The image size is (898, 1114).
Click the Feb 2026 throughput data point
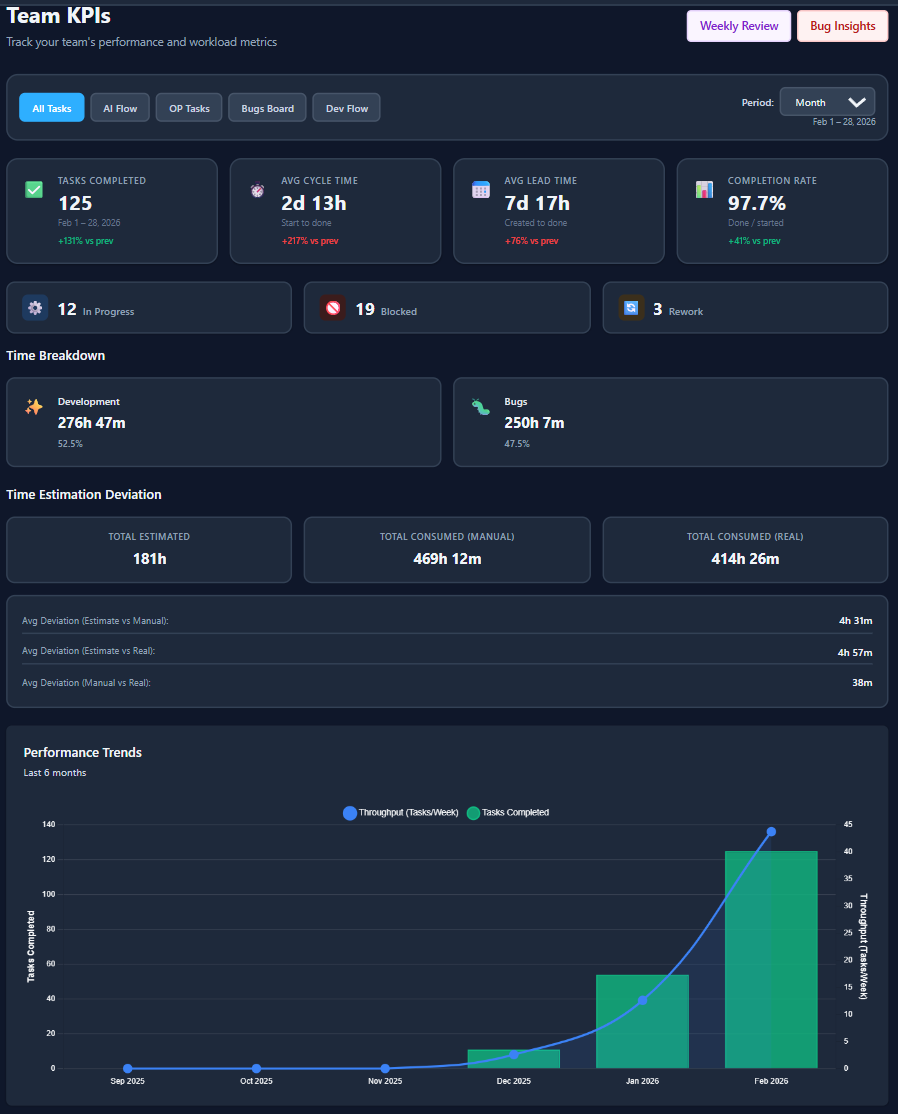click(x=771, y=832)
